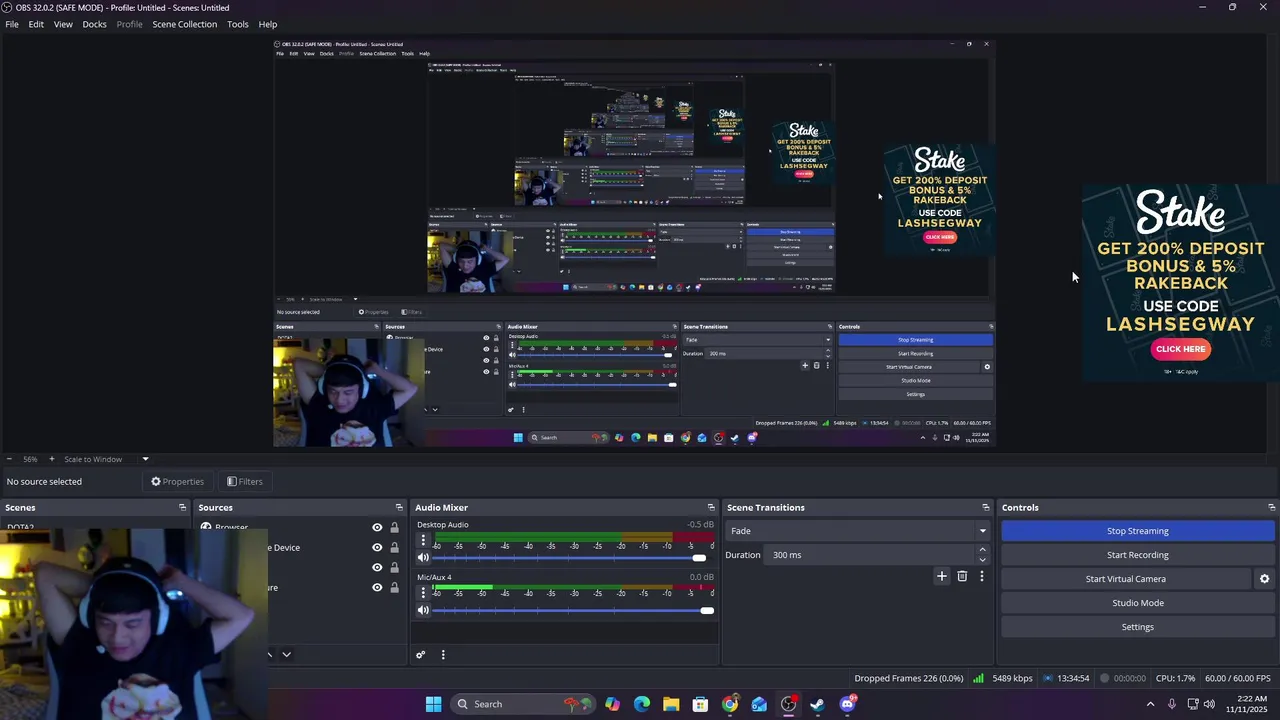
Task: Open Mic/Aux 4 three-dot options menu
Action: coord(423,592)
